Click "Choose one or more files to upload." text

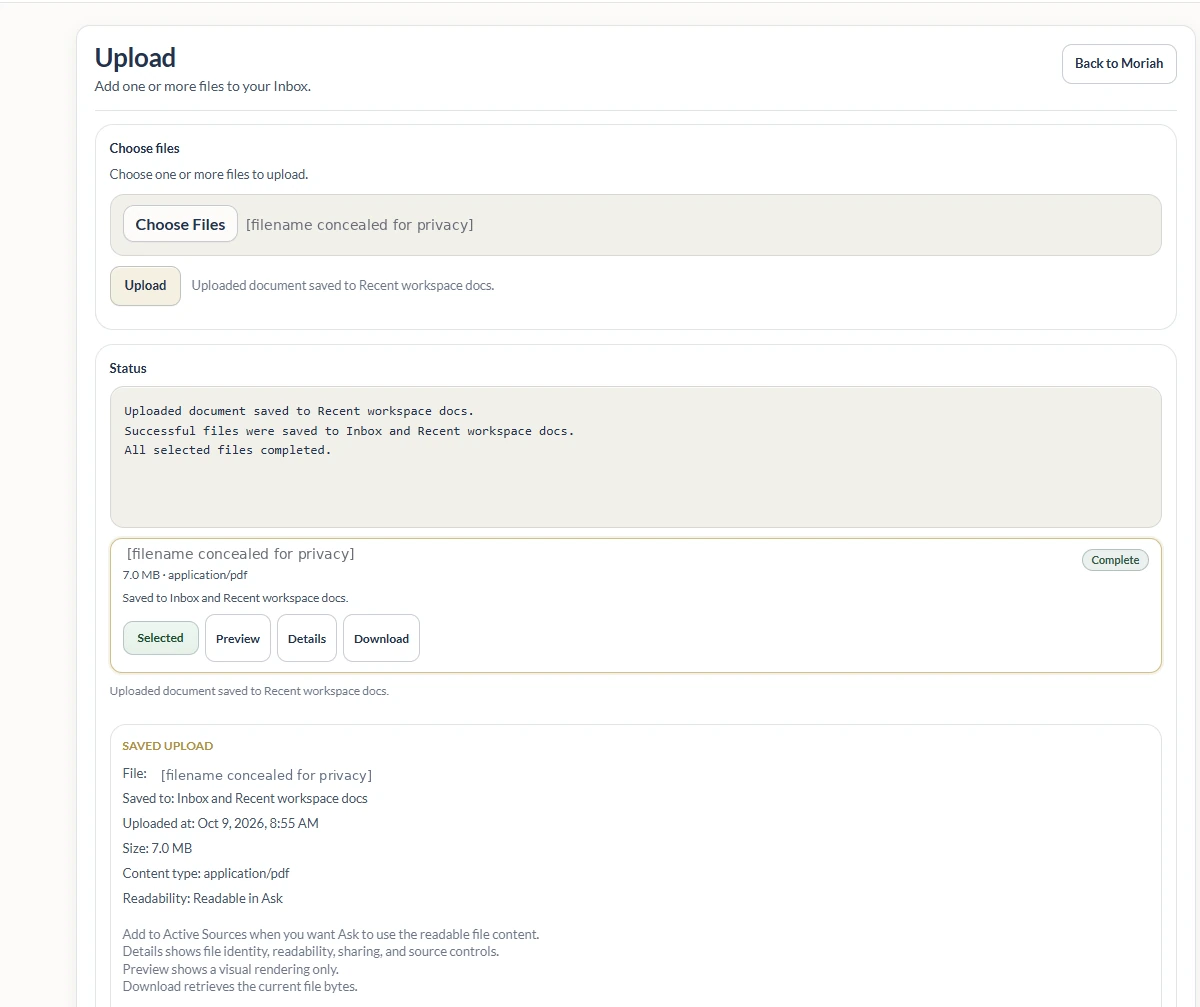[x=209, y=174]
